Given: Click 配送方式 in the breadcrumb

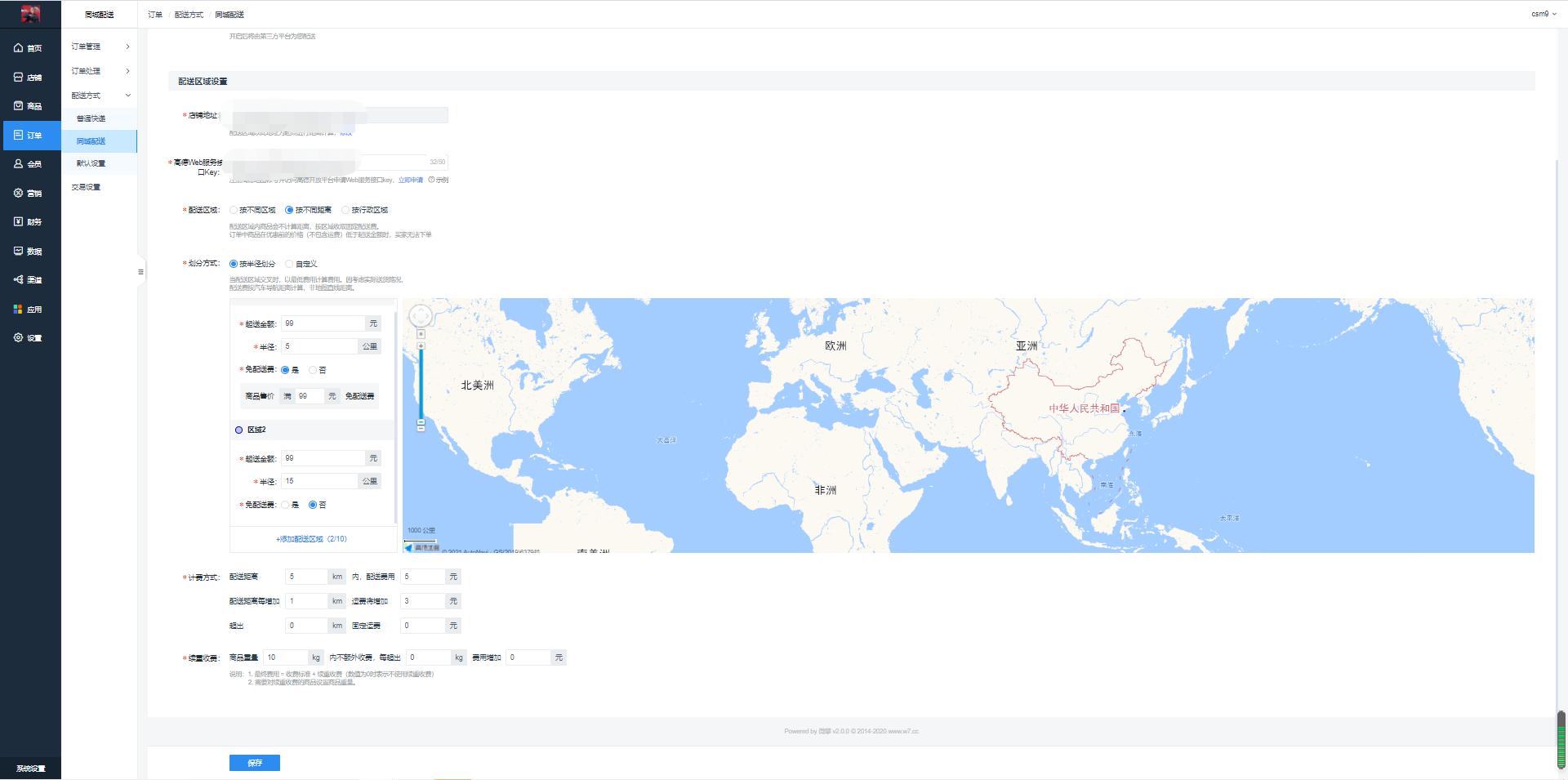Looking at the screenshot, I should (x=189, y=15).
